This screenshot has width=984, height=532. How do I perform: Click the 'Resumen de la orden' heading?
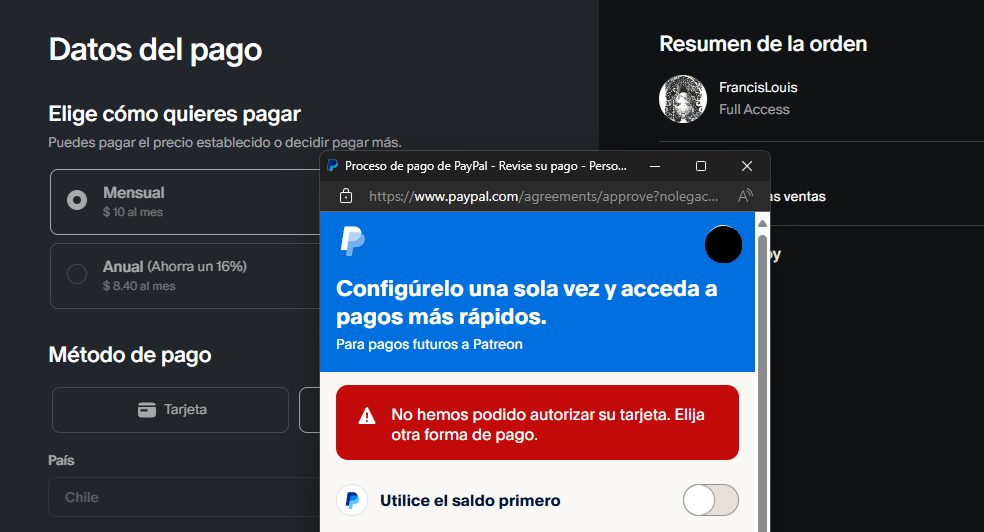(x=763, y=44)
